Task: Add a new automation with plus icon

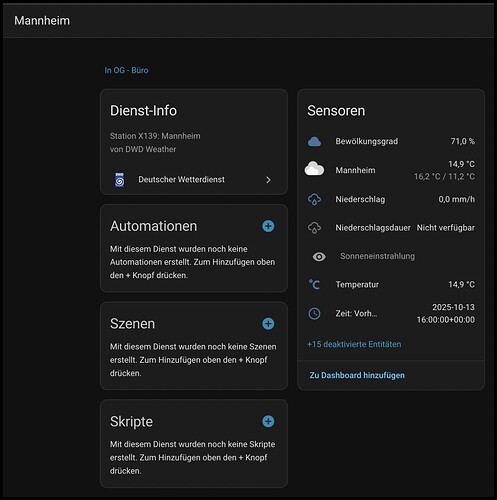Action: (x=268, y=226)
